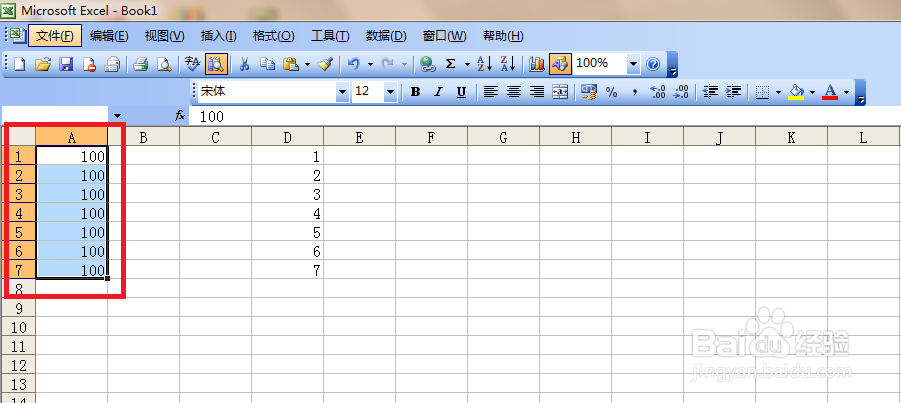
Task: Apply the yellow fill color
Action: coord(796,92)
